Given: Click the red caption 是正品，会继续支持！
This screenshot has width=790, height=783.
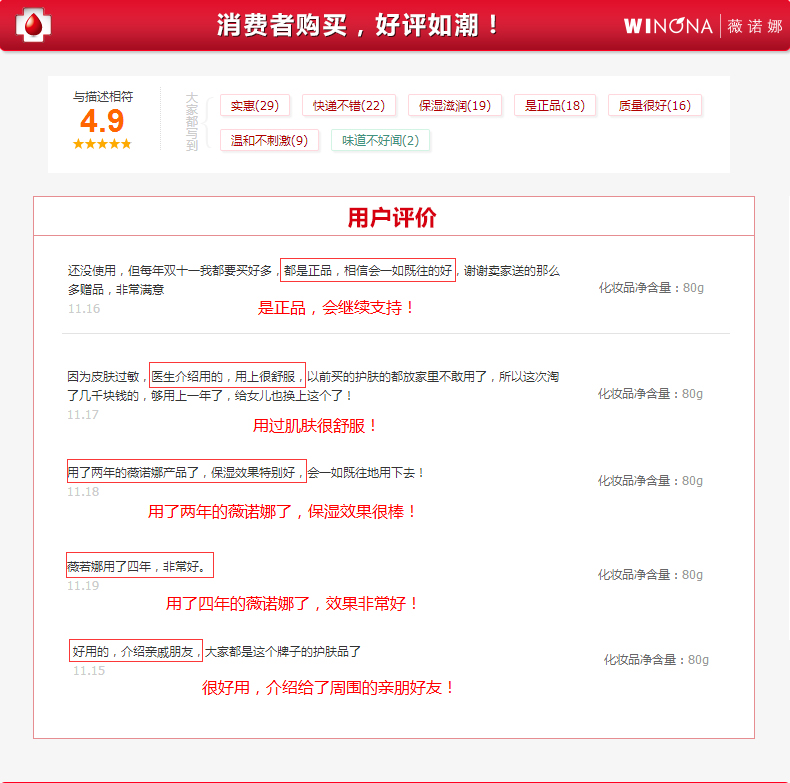Looking at the screenshot, I should coord(336,307).
